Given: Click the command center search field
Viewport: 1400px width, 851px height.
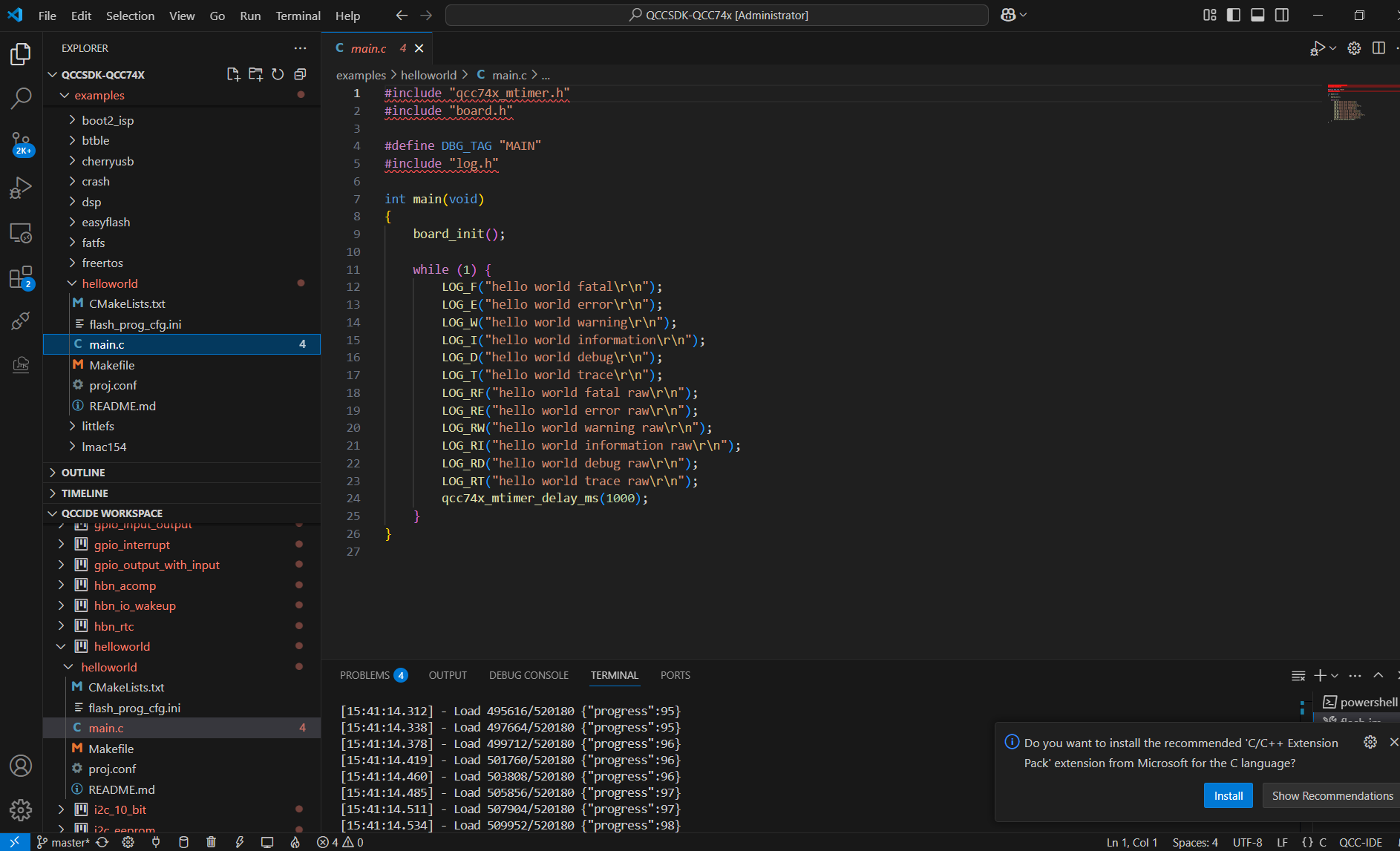Looking at the screenshot, I should 716,15.
